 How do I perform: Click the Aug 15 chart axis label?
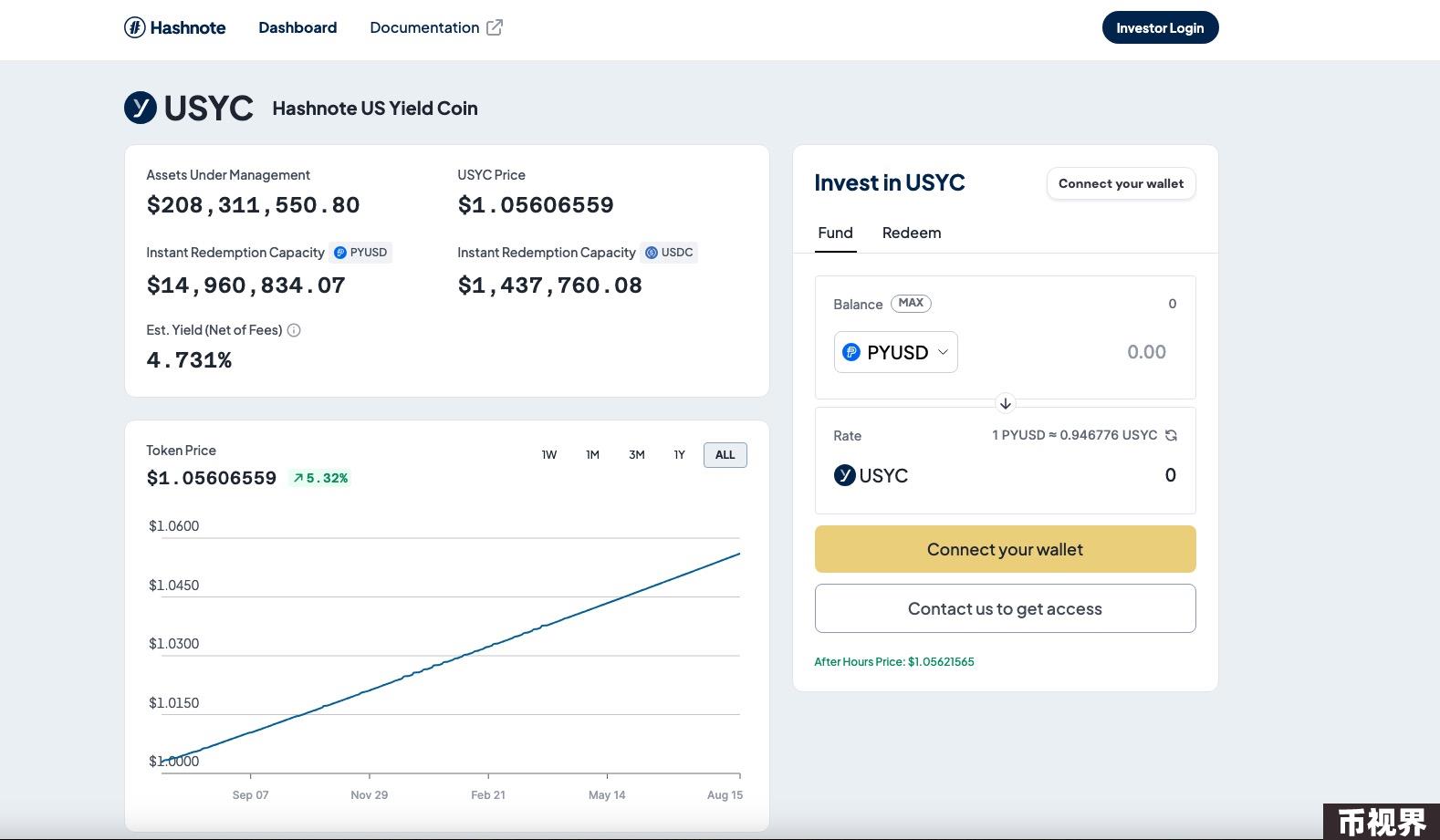[x=725, y=795]
